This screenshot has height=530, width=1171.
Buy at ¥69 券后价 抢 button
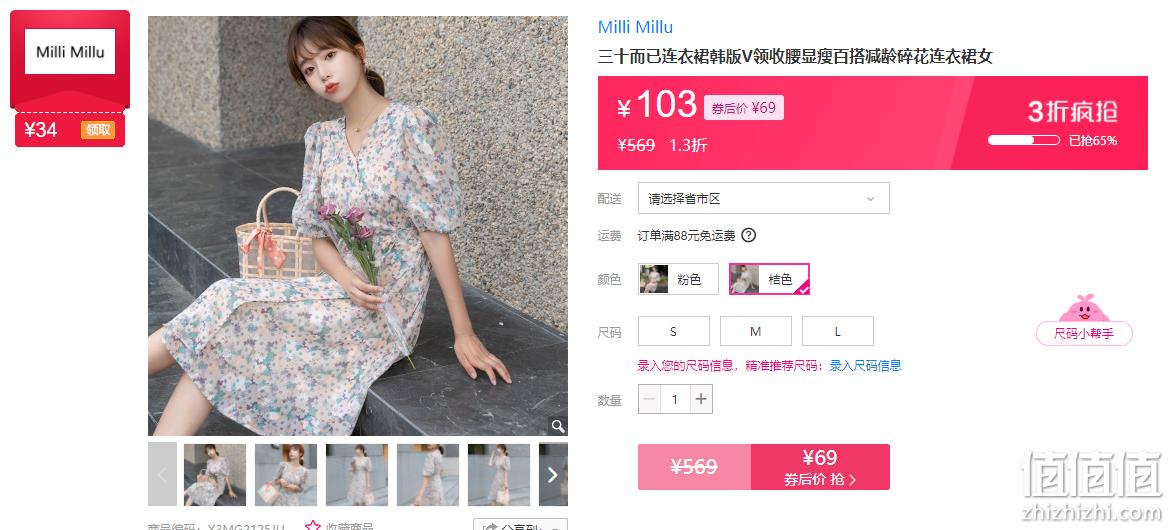tap(820, 467)
